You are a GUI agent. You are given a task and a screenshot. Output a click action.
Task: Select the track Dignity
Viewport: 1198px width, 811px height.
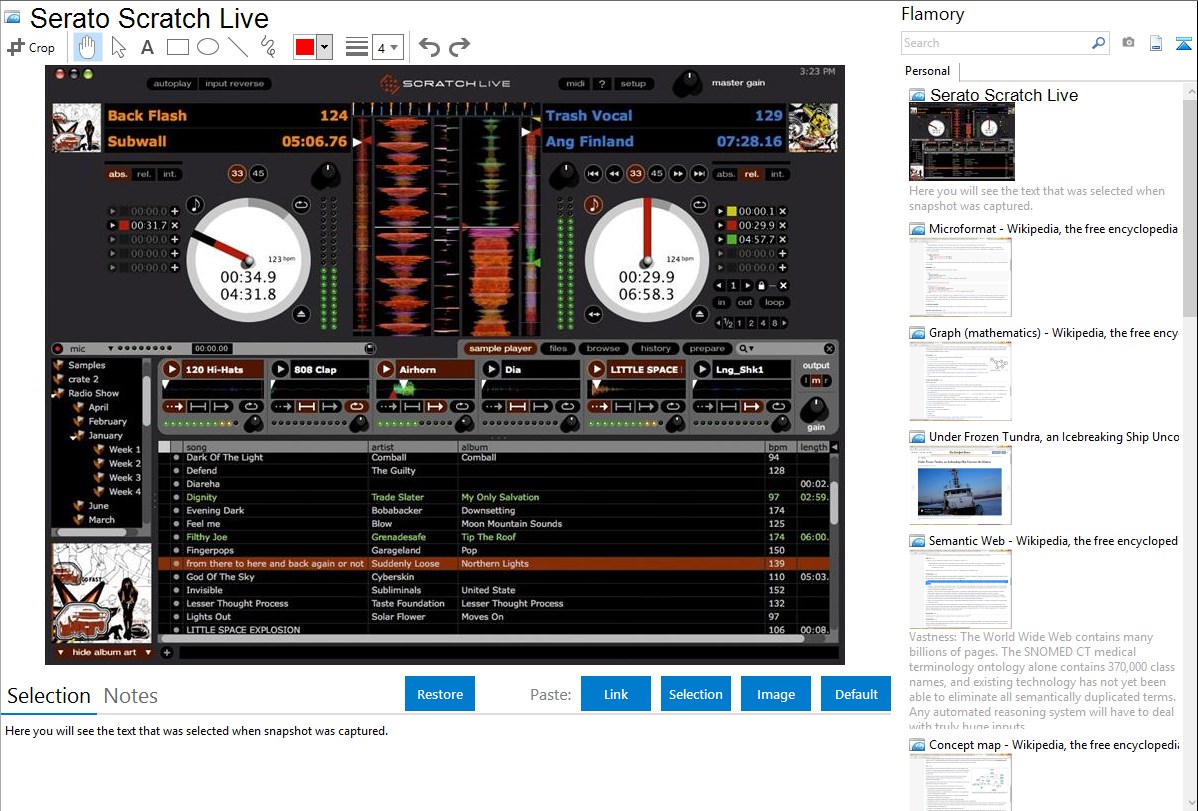[x=494, y=497]
